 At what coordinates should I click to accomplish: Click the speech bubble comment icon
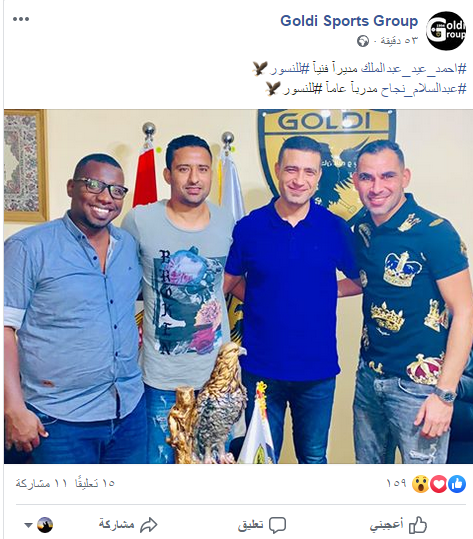pyautogui.click(x=277, y=525)
